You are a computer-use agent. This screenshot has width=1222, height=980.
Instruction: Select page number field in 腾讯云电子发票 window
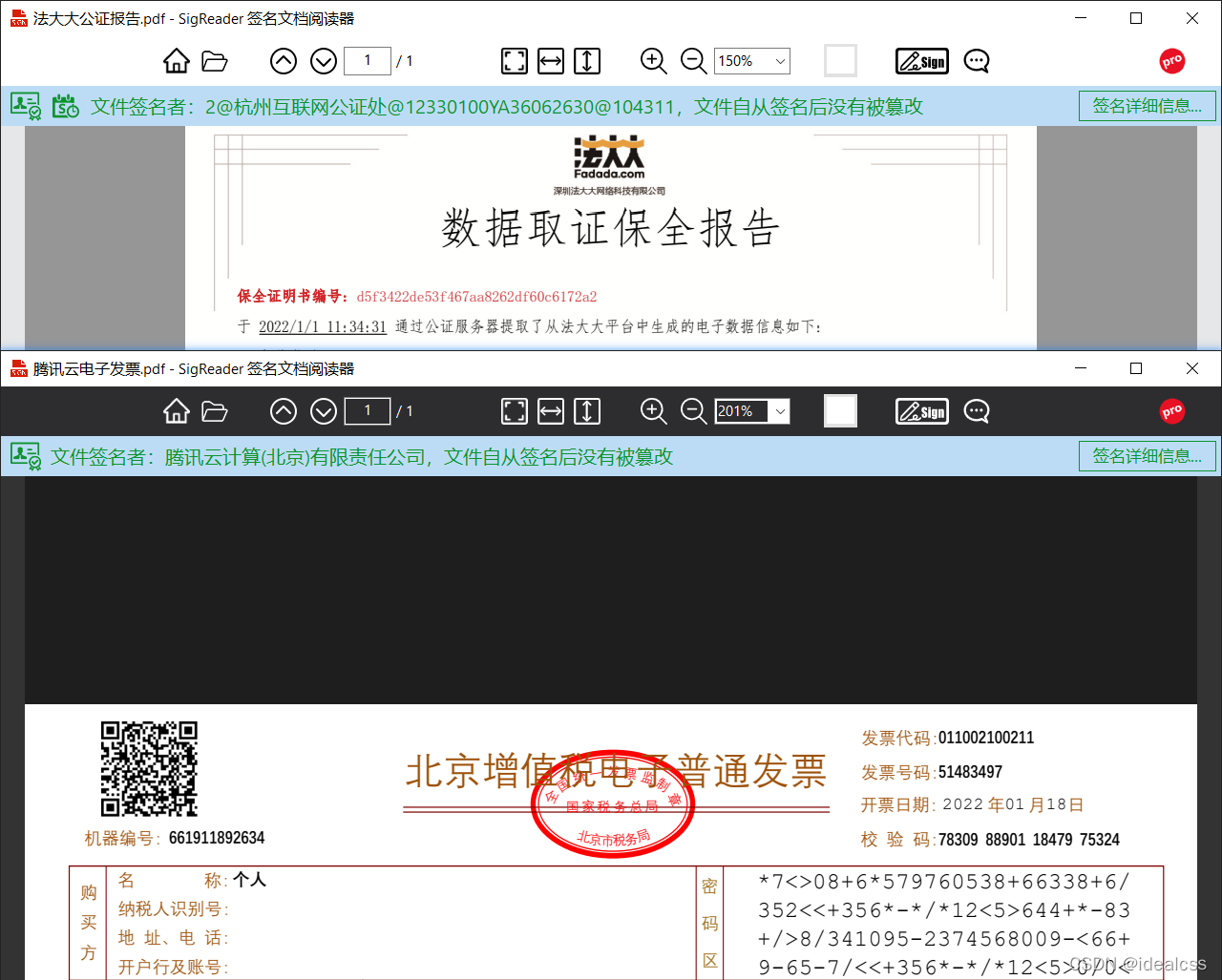(367, 411)
